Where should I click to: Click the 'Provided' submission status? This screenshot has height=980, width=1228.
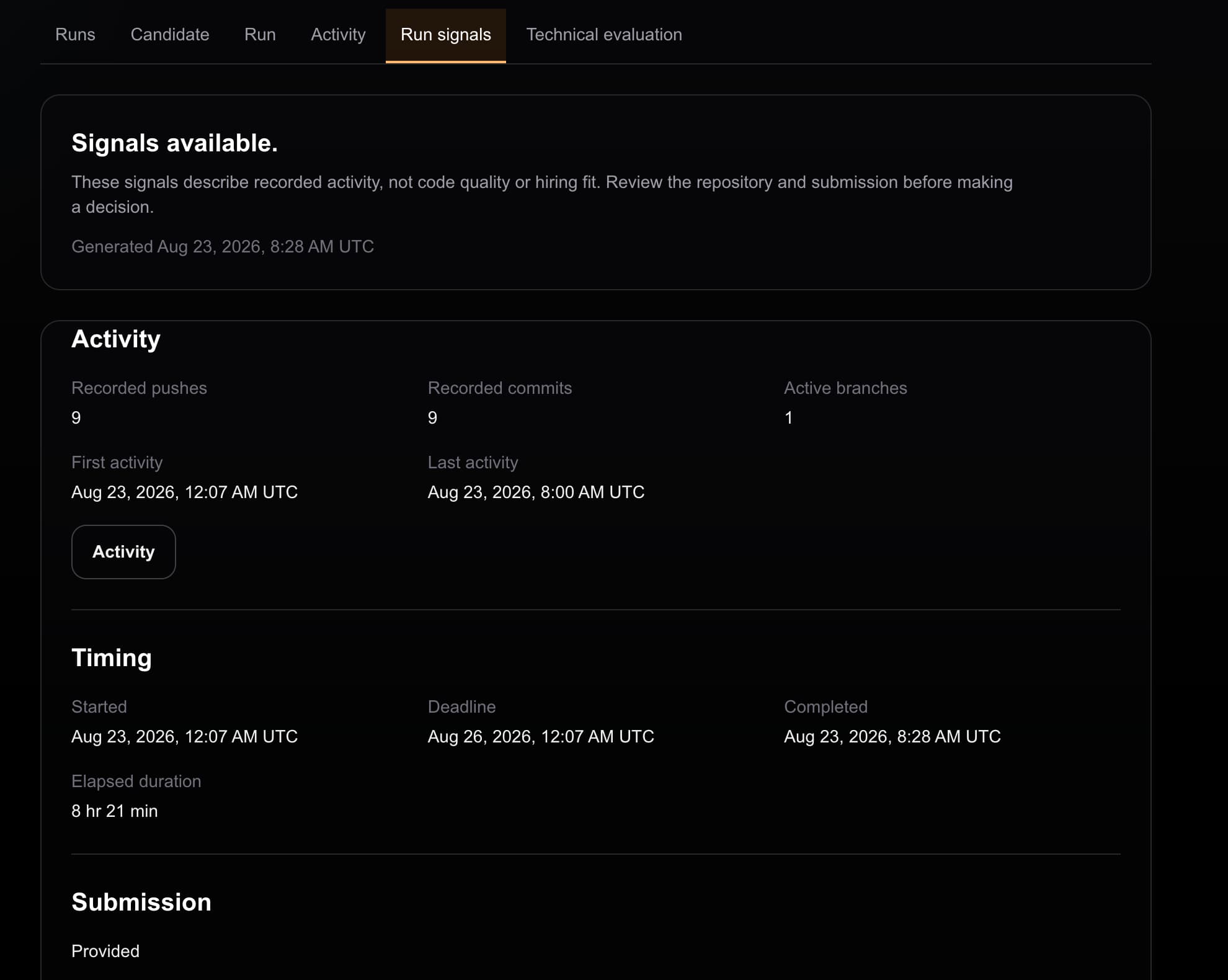point(105,951)
